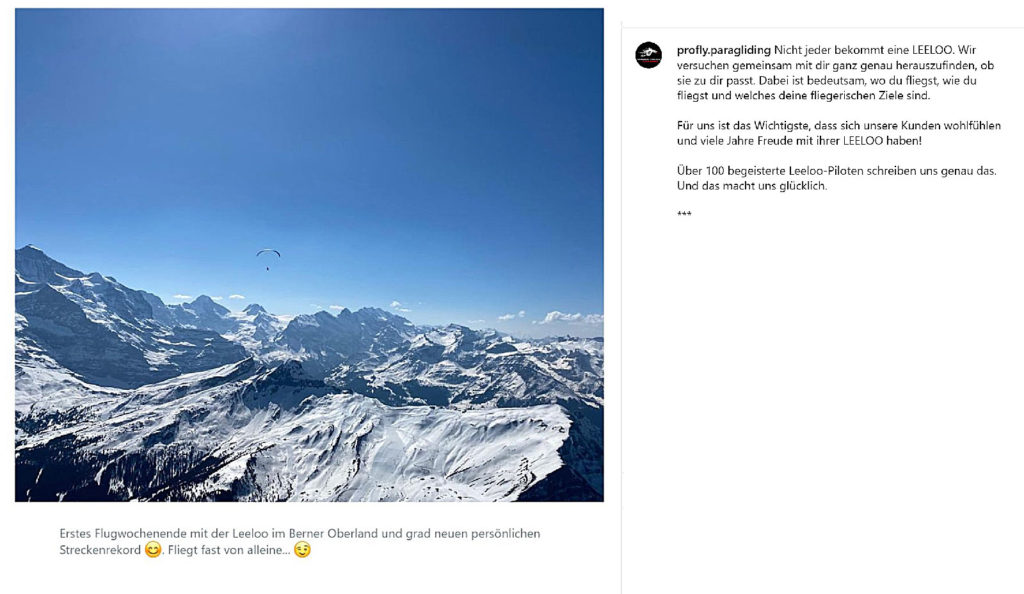This screenshot has height=594, width=1024.
Task: Click the line "Und das macht uns glücklich."
Action: coord(752,186)
